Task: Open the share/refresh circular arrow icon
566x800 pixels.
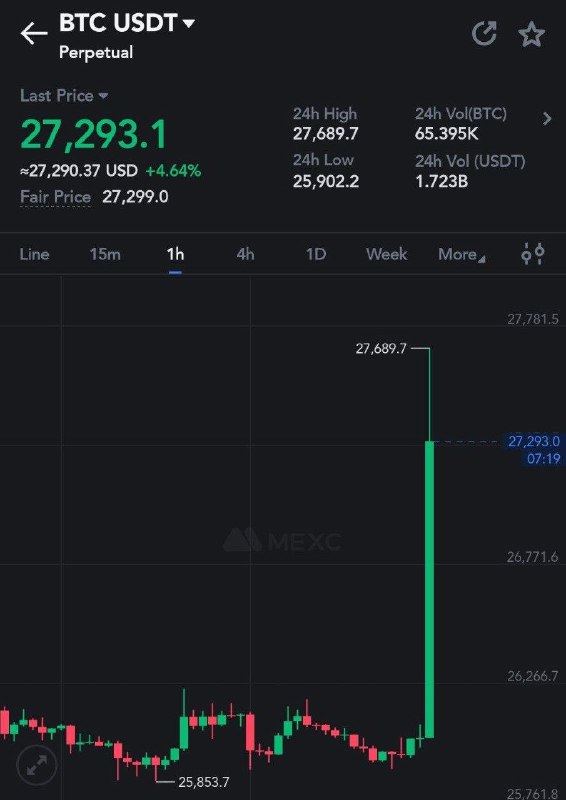Action: (484, 34)
